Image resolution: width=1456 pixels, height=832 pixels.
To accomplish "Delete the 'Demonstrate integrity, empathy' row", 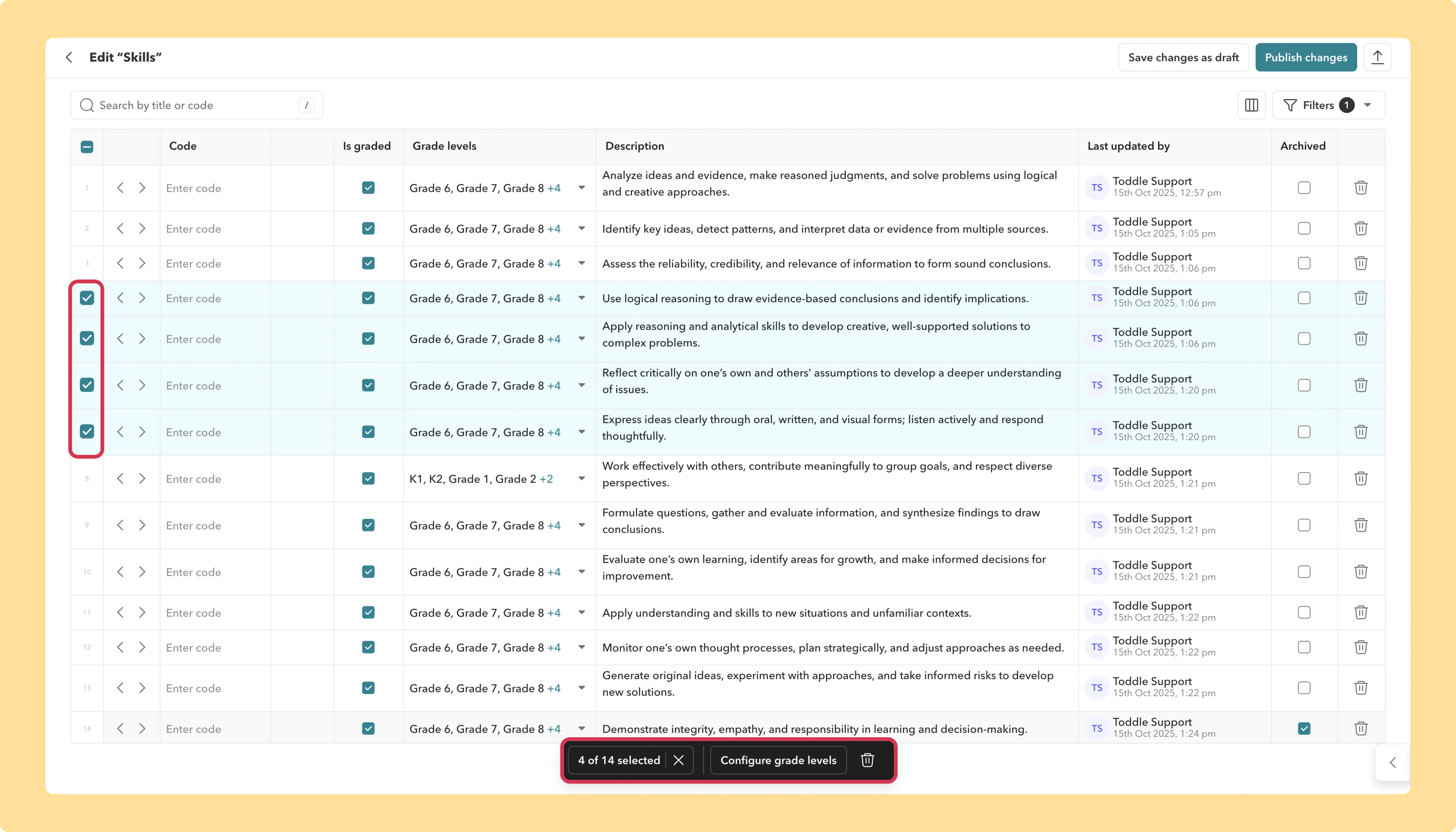I will coord(1360,728).
